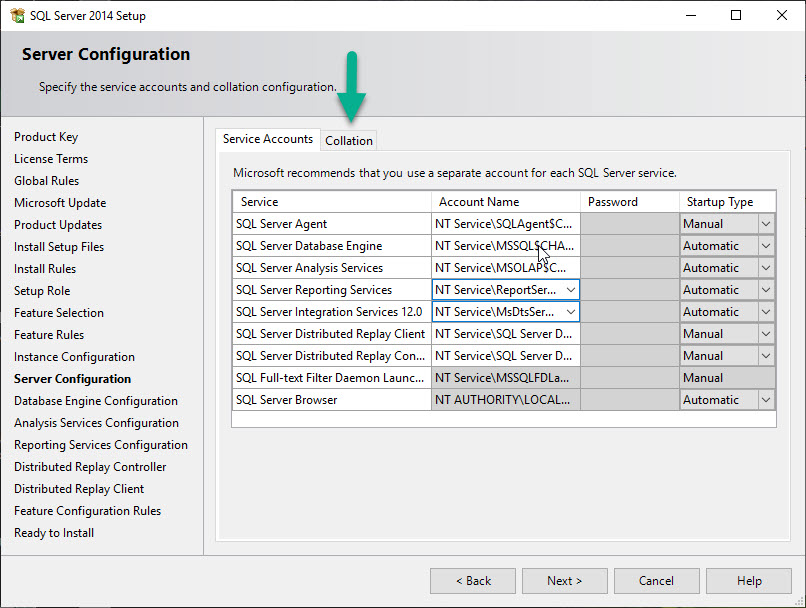Click SQL Server Integration Services 12.0 cell
Viewport: 806px width, 608px height.
click(x=332, y=312)
